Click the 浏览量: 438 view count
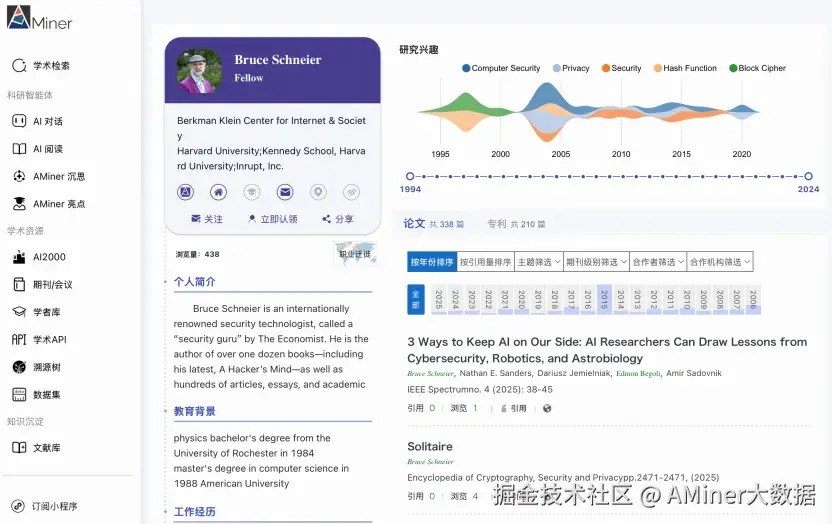The height and width of the screenshot is (524, 832). [197, 255]
